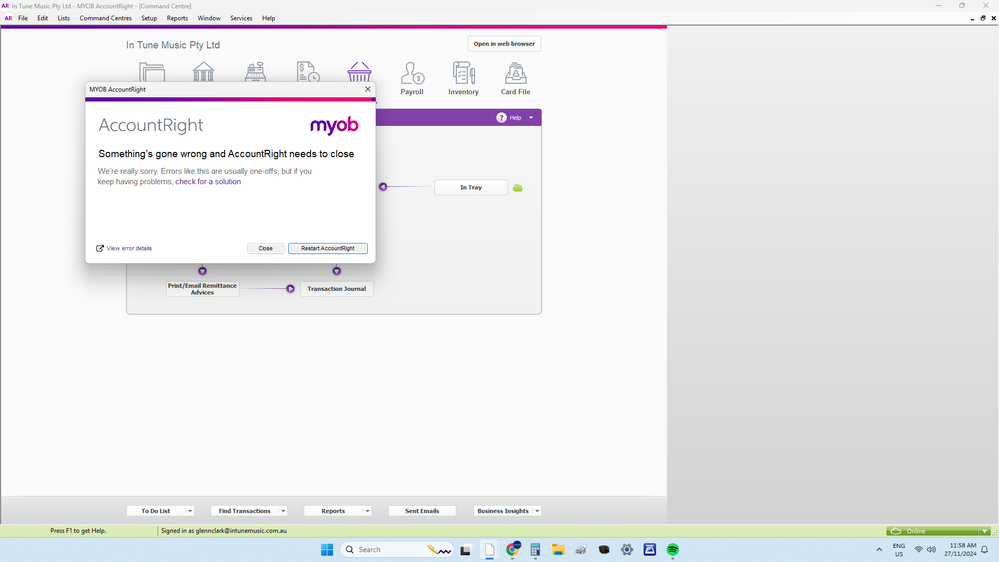This screenshot has height=562, width=999.
Task: Click the Windows Start button
Action: click(327, 550)
